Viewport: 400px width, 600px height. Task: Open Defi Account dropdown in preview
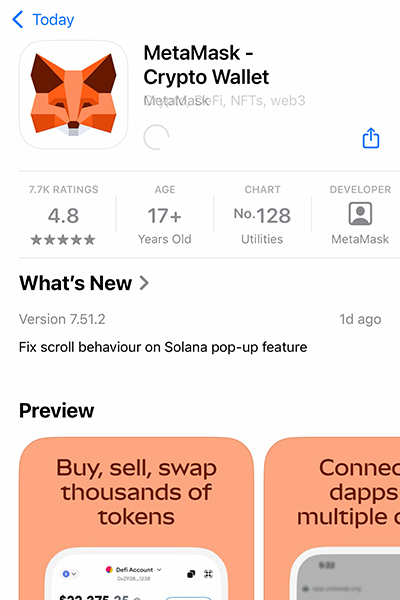pos(134,570)
